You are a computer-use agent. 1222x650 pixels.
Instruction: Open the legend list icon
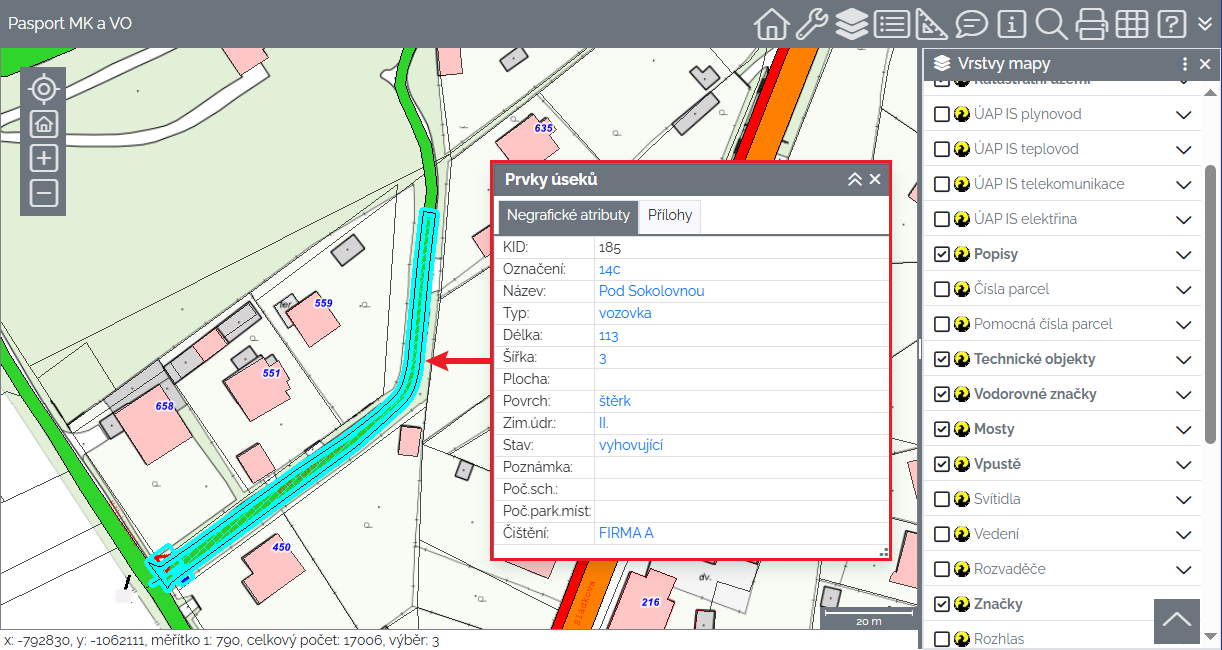(891, 23)
